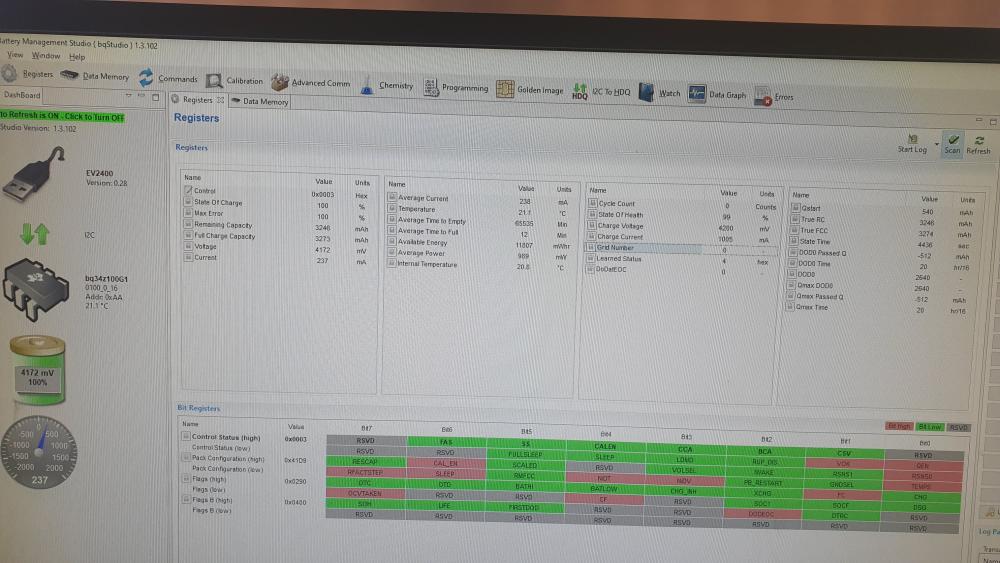This screenshot has height=563, width=1000.
Task: Maximize the DashBoard panel
Action: click(156, 98)
